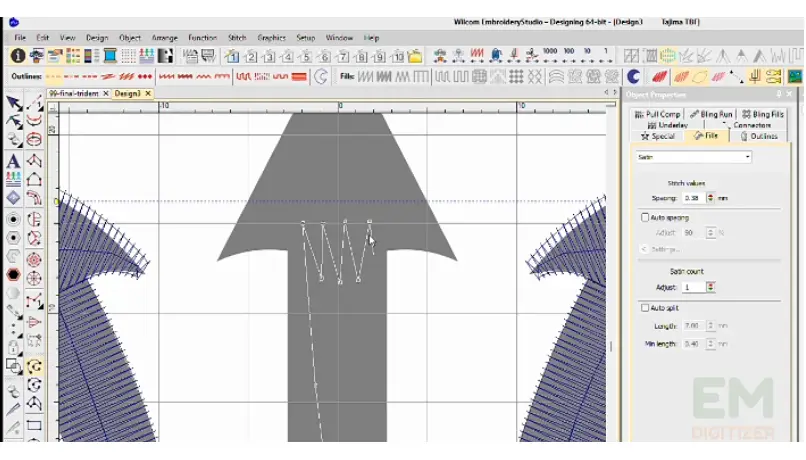Click the color palette grid icon
The width and height of the screenshot is (806, 460).
73,56
